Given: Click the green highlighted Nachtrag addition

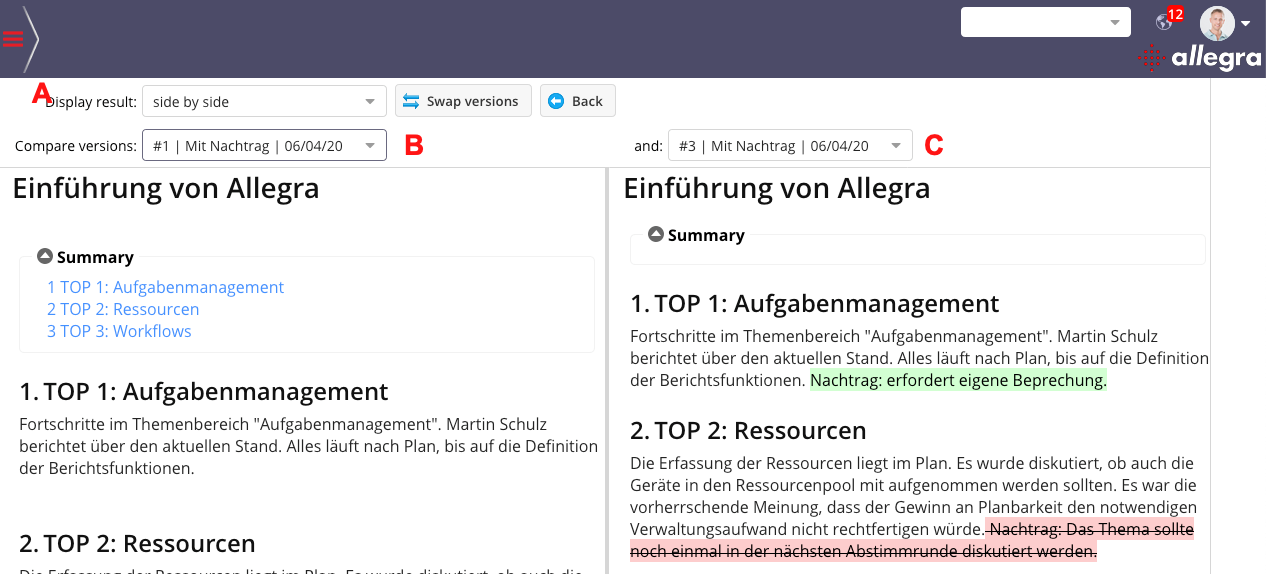Looking at the screenshot, I should click(x=958, y=380).
